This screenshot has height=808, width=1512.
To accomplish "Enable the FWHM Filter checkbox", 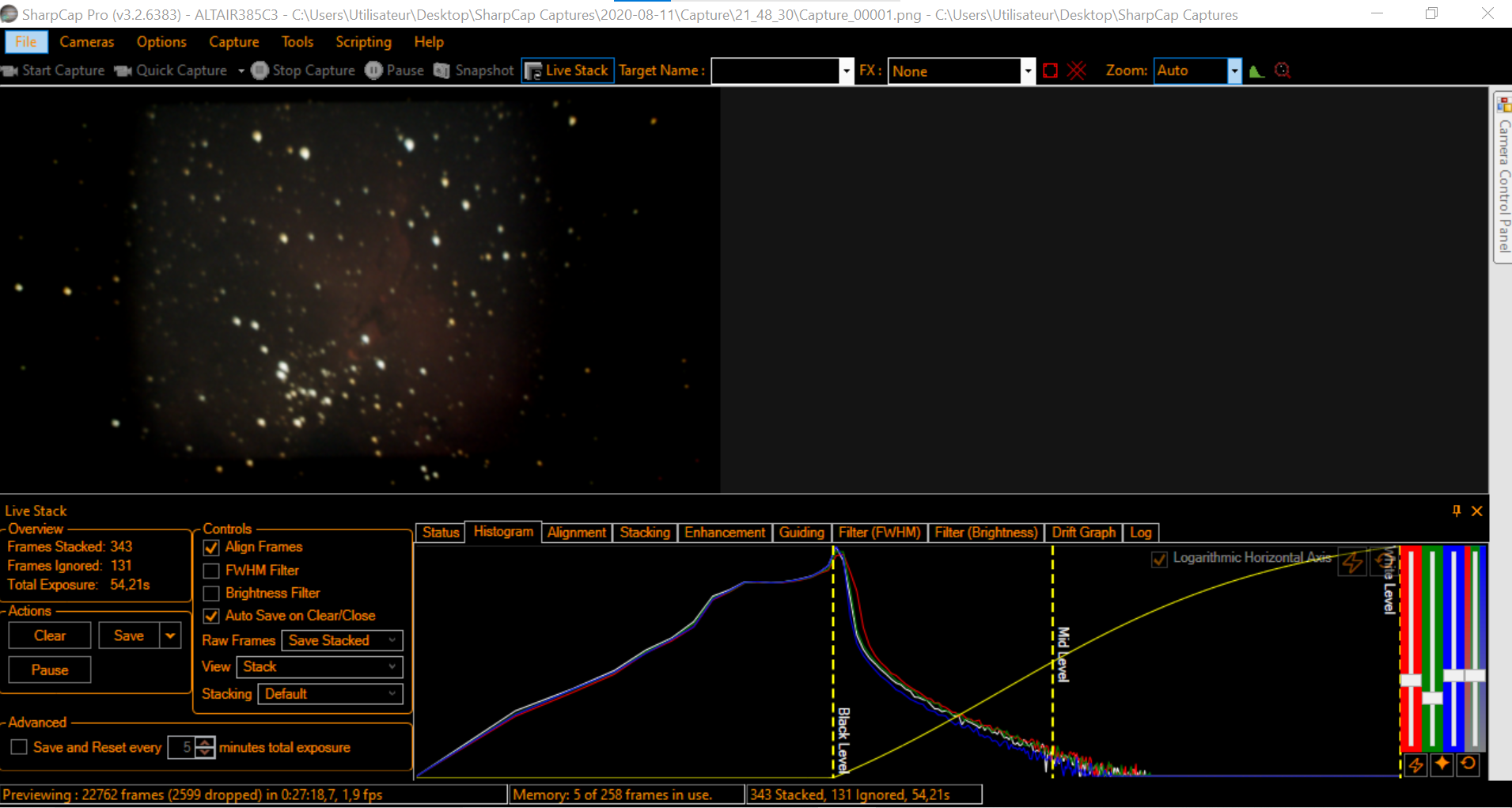I will coord(212,571).
